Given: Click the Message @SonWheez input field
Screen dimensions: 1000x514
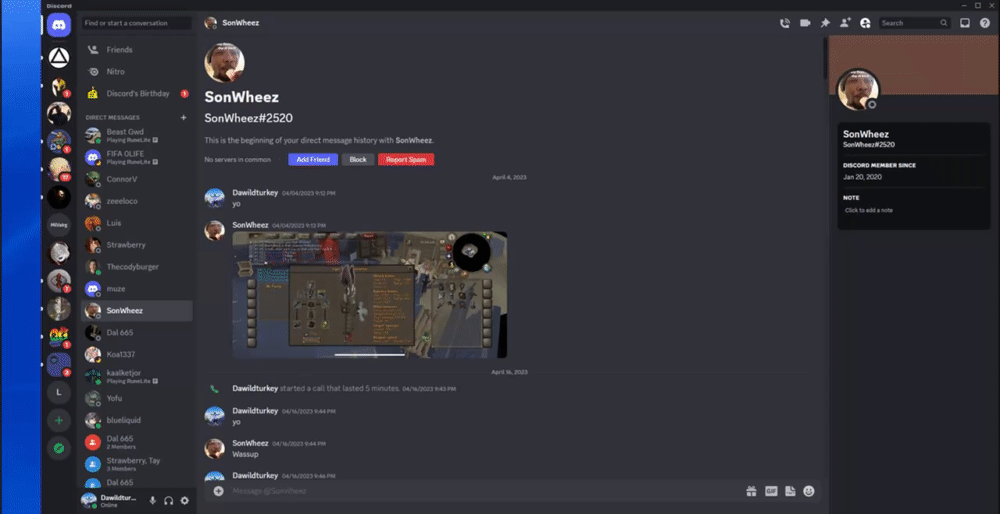Looking at the screenshot, I should click(485, 491).
